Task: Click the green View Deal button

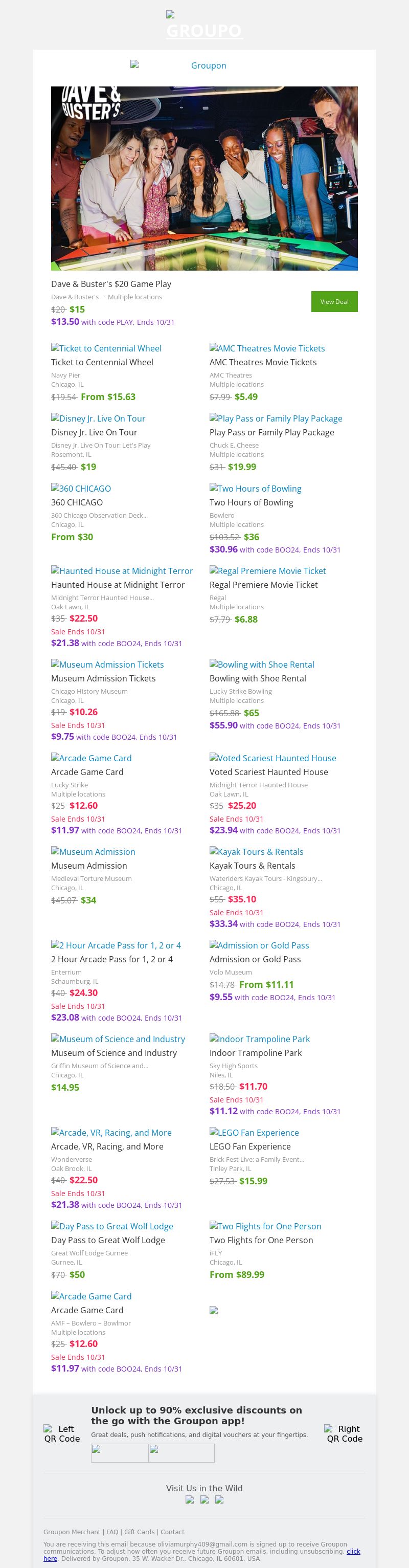Action: click(x=334, y=301)
